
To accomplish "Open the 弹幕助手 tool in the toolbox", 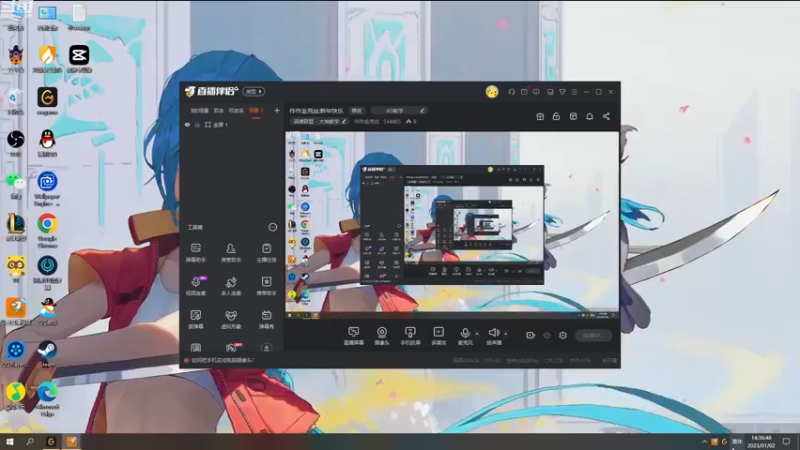I will (195, 253).
